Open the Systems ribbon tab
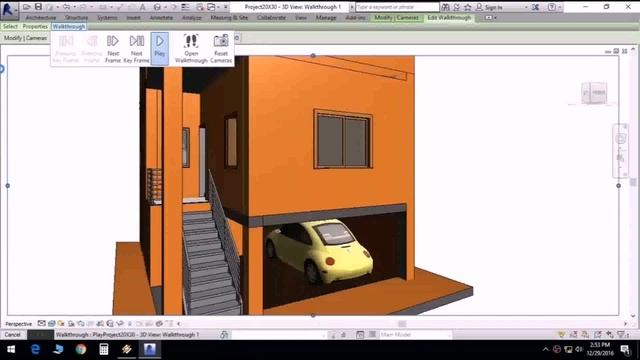Screen dimensions: 640x360 tap(107, 18)
